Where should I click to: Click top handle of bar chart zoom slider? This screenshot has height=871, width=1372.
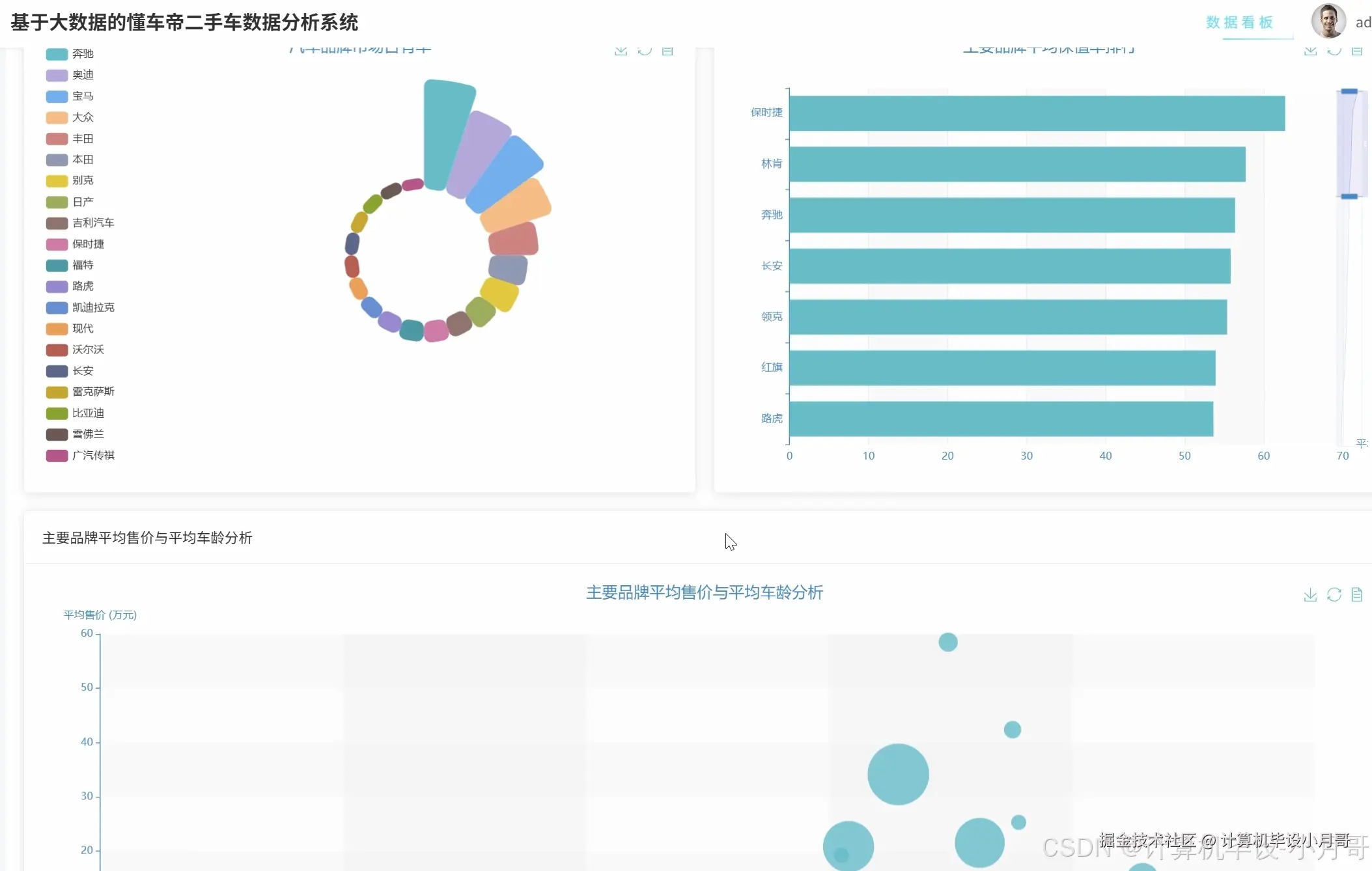pos(1349,91)
